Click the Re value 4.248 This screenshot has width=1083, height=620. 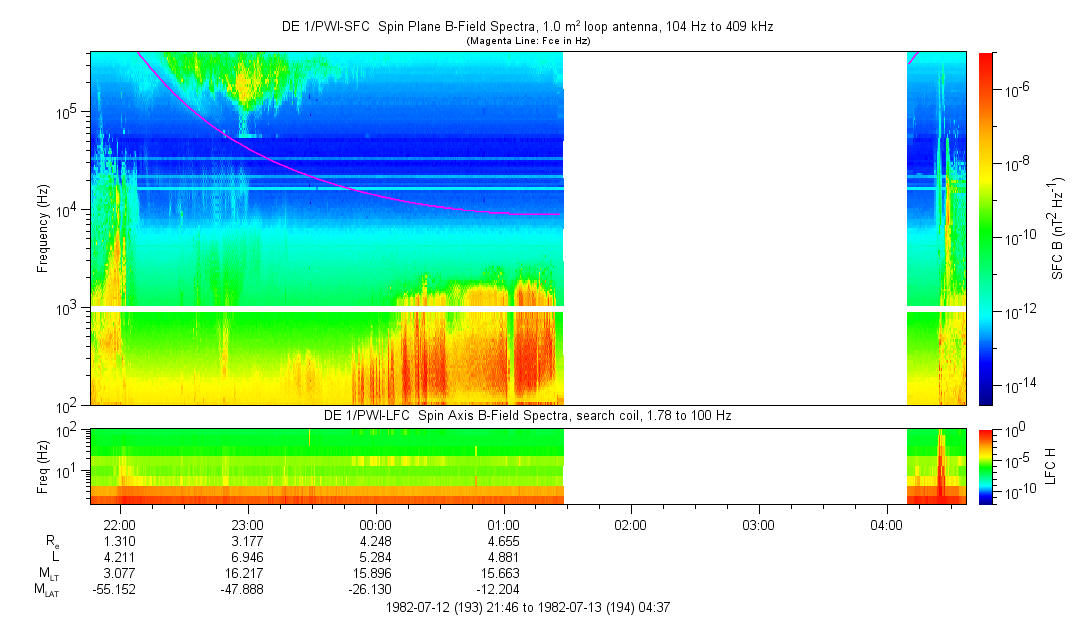(x=375, y=541)
